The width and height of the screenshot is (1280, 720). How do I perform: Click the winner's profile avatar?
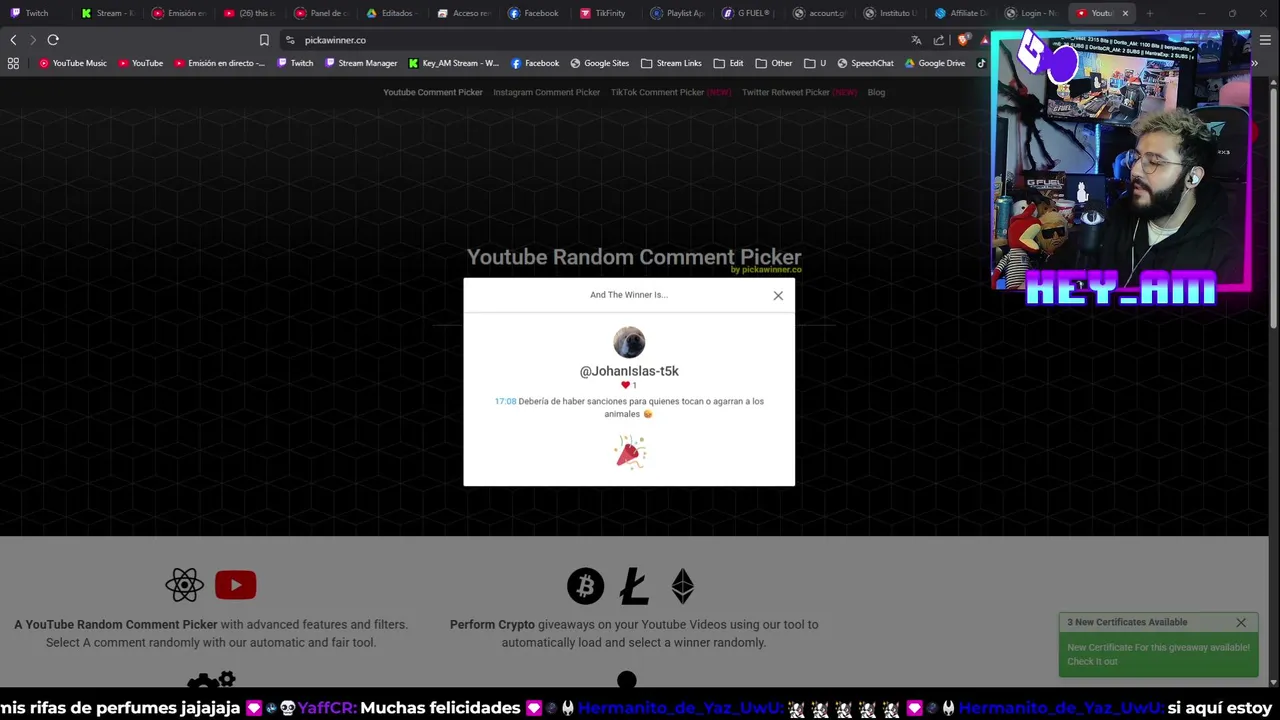[629, 342]
